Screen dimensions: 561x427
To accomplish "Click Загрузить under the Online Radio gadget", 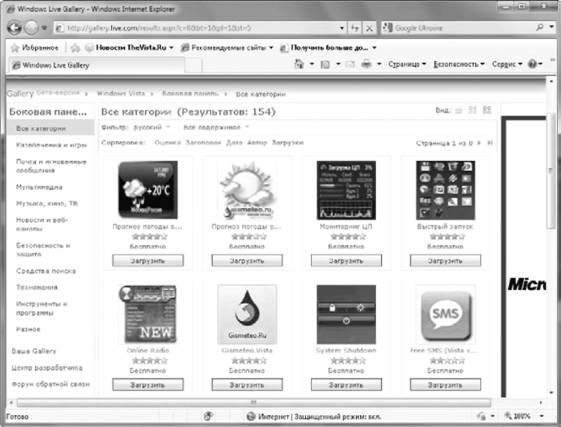I will point(148,385).
